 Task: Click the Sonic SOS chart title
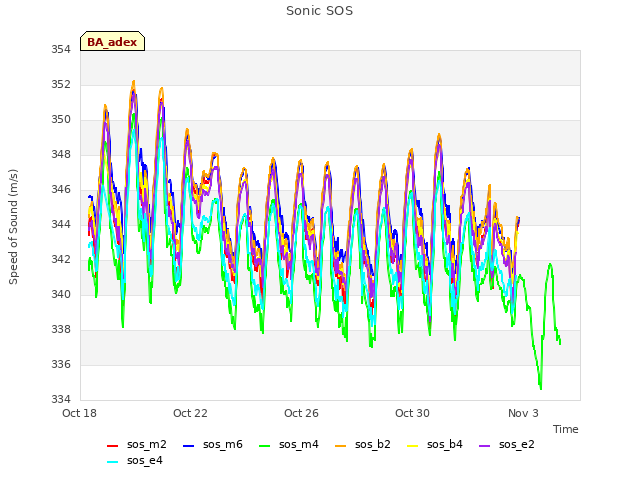tap(320, 11)
